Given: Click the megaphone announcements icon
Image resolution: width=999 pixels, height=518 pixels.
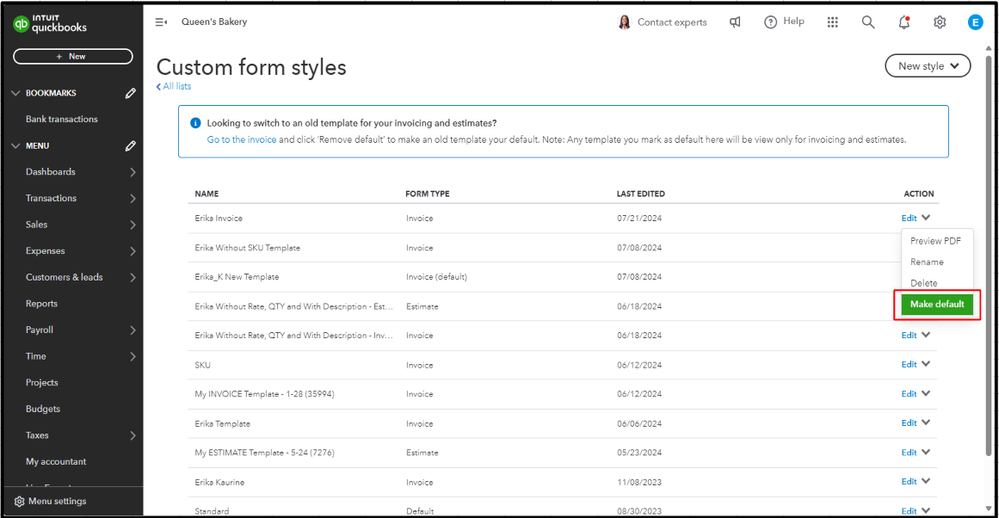Looking at the screenshot, I should tap(735, 22).
